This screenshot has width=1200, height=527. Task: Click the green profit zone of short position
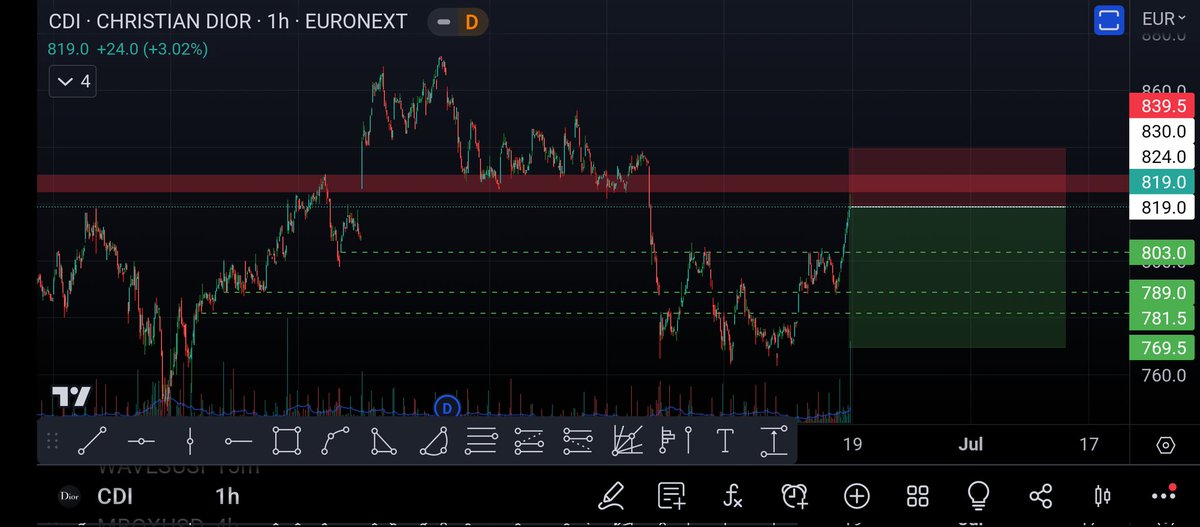pyautogui.click(x=957, y=277)
